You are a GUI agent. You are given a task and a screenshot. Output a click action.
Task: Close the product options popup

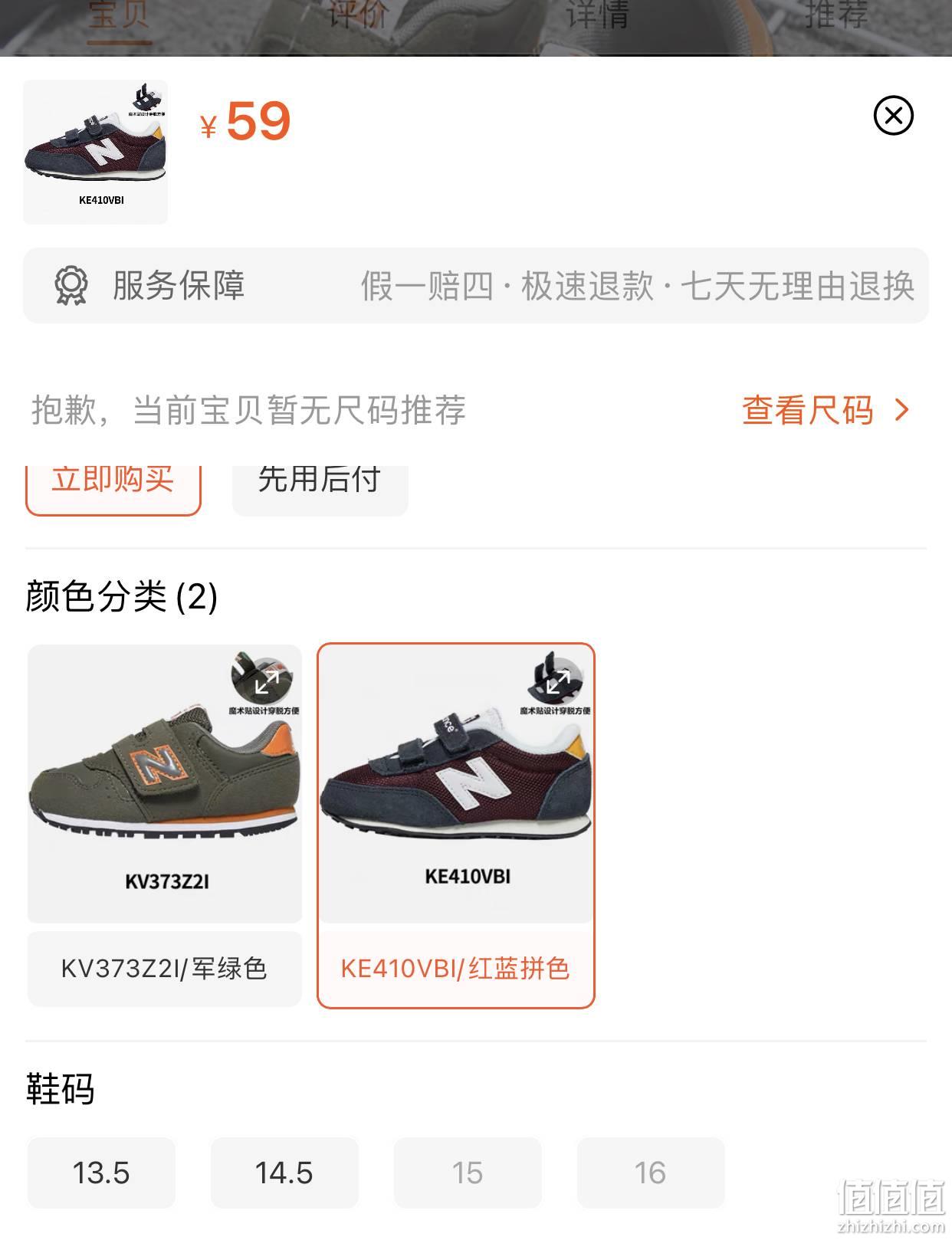click(893, 116)
